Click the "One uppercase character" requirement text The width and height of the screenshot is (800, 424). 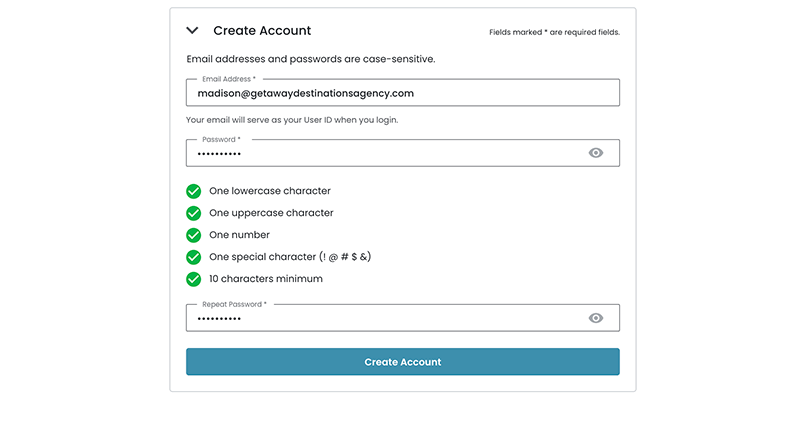click(271, 213)
